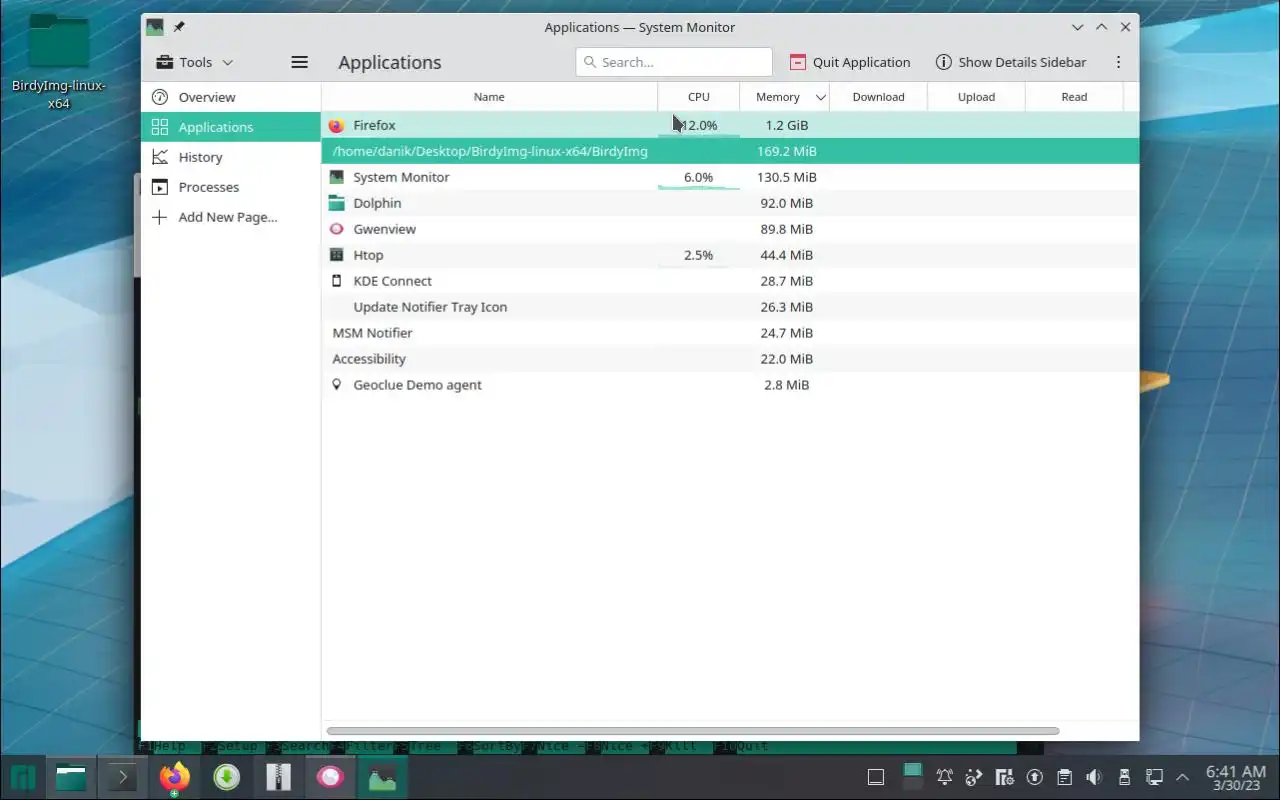Image resolution: width=1280 pixels, height=800 pixels.
Task: Toggle Show Details Sidebar
Action: pyautogui.click(x=1010, y=62)
